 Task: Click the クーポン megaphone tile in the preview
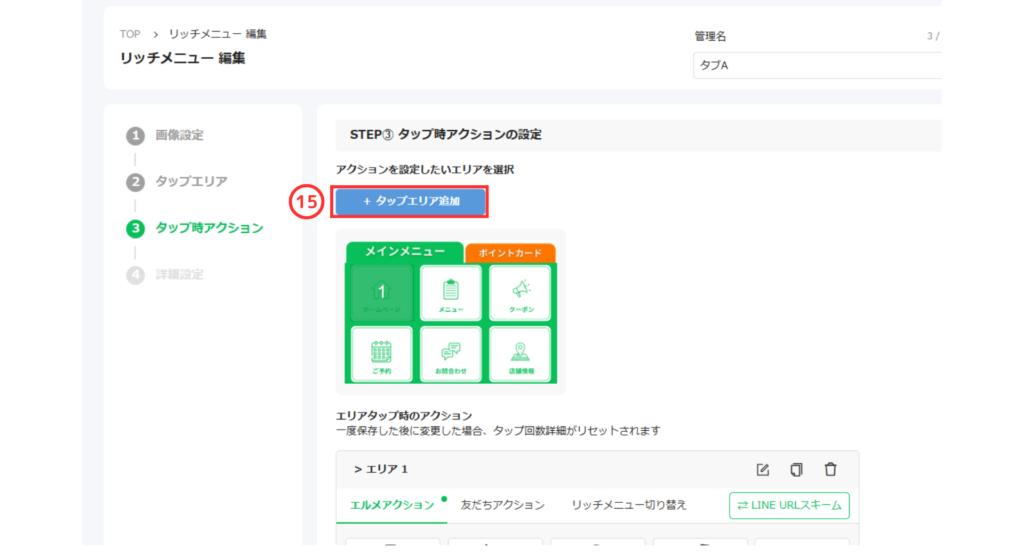[520, 294]
